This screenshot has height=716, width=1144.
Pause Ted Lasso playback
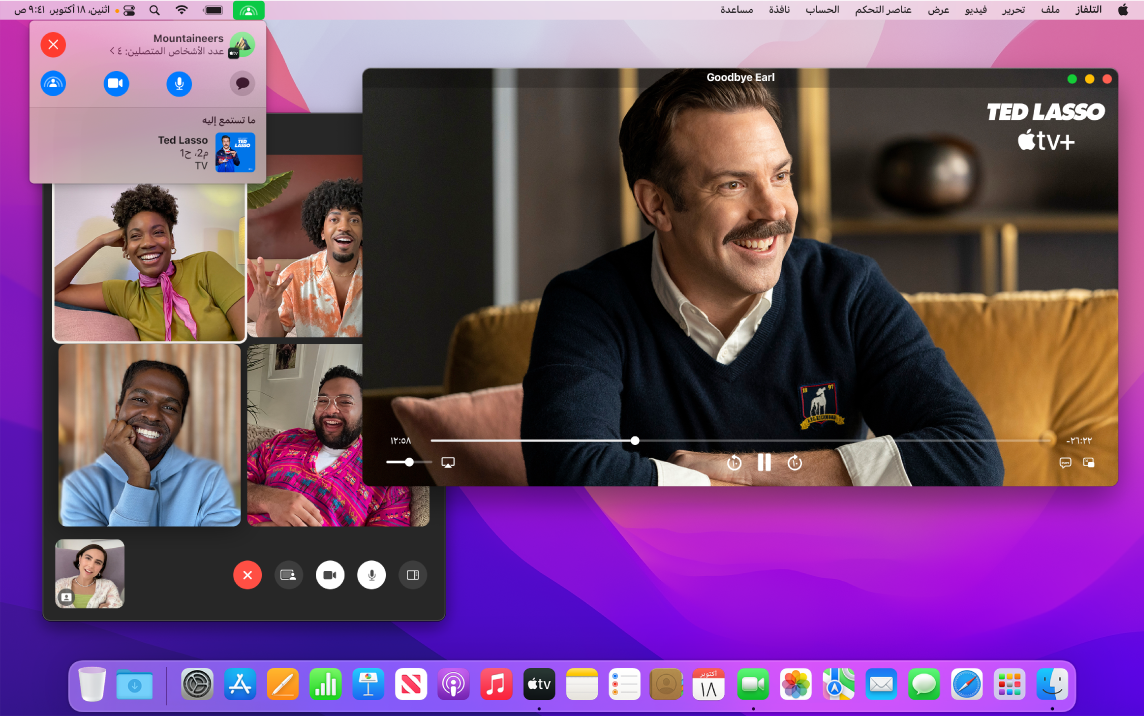click(764, 461)
